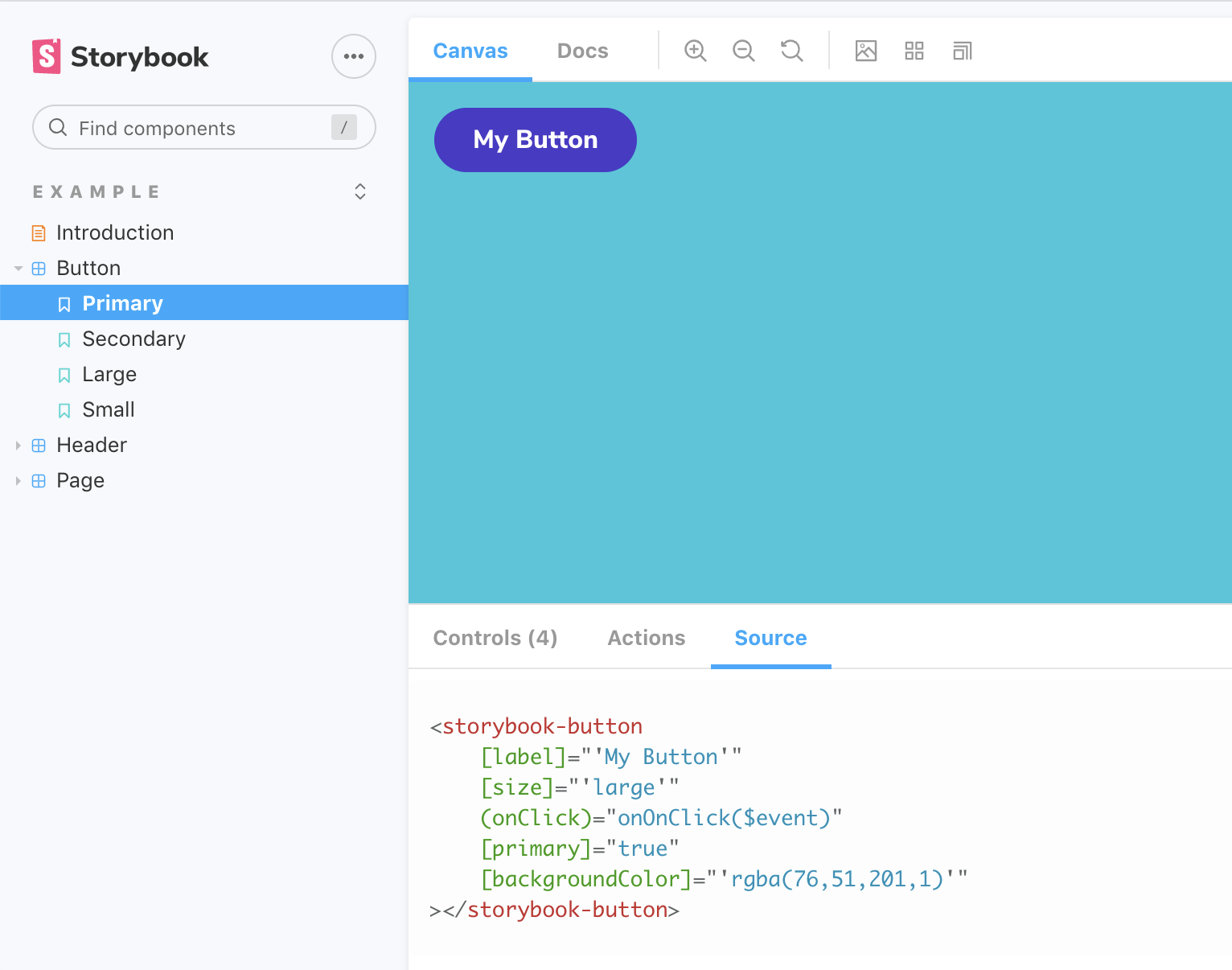The height and width of the screenshot is (970, 1232).
Task: Click the [backgroundColor] line in source
Action: click(724, 879)
